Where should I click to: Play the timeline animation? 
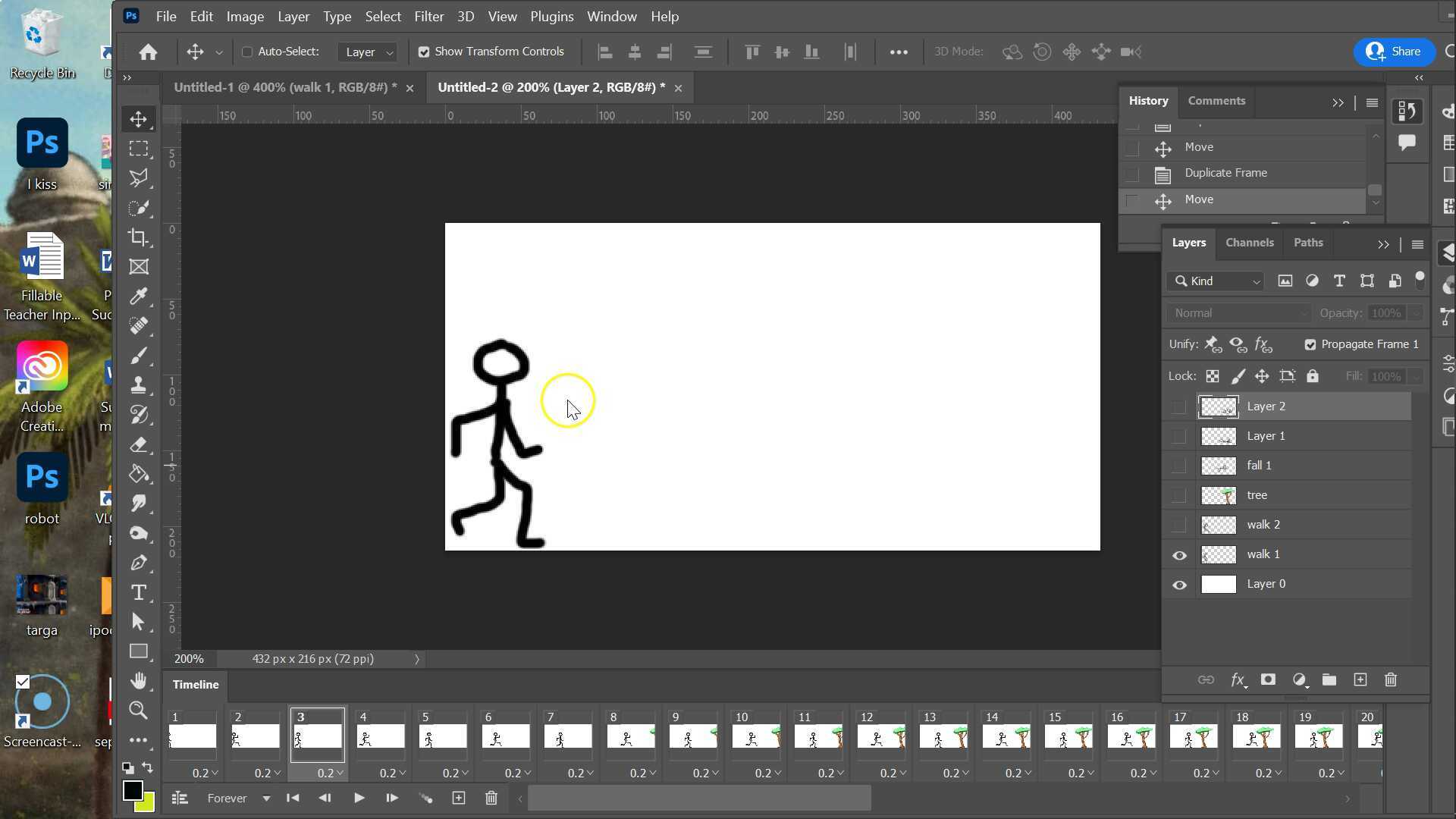click(359, 798)
